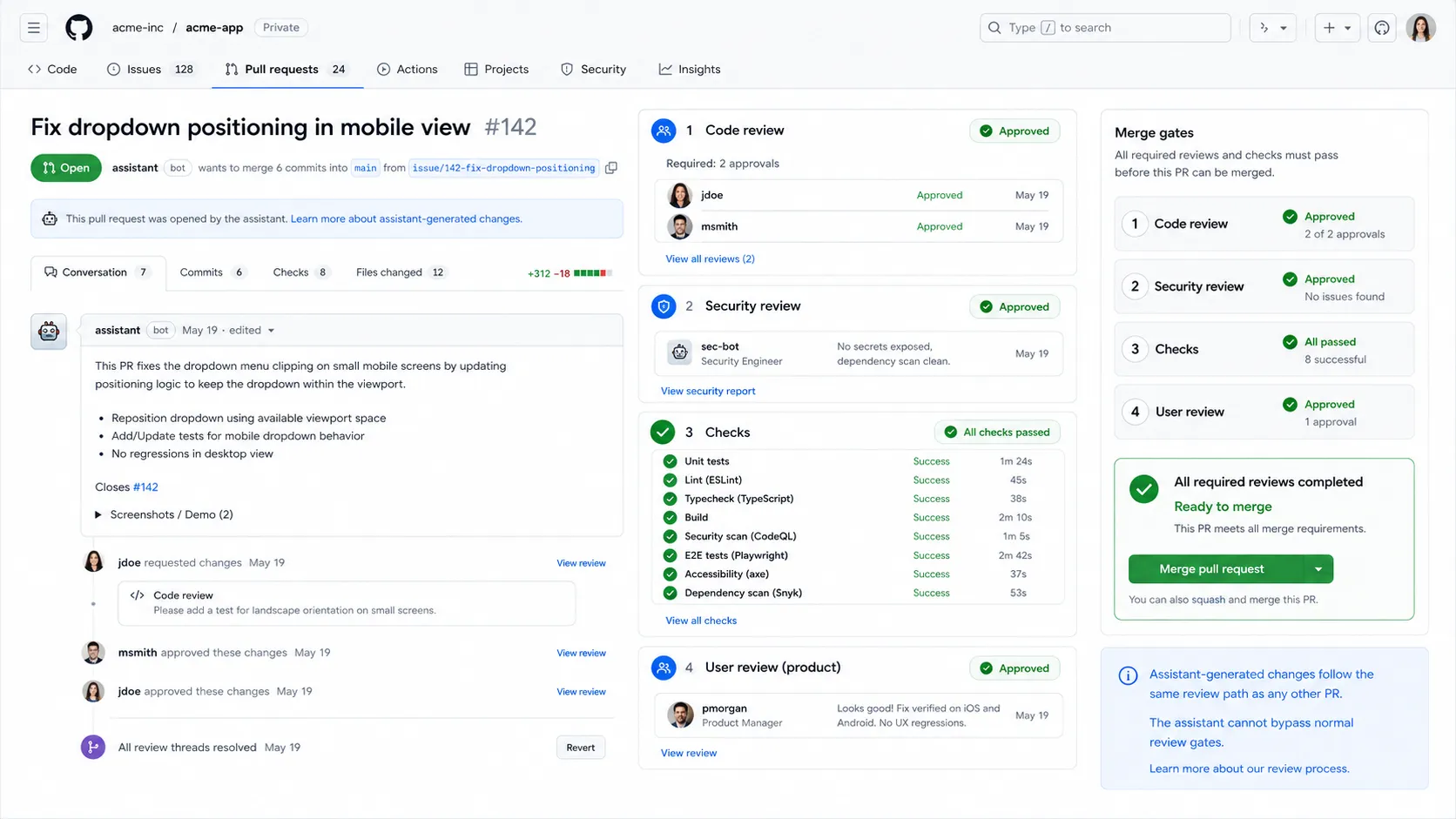Image resolution: width=1456 pixels, height=819 pixels.
Task: Click Accessibility (axe) check row text
Action: pos(726,574)
